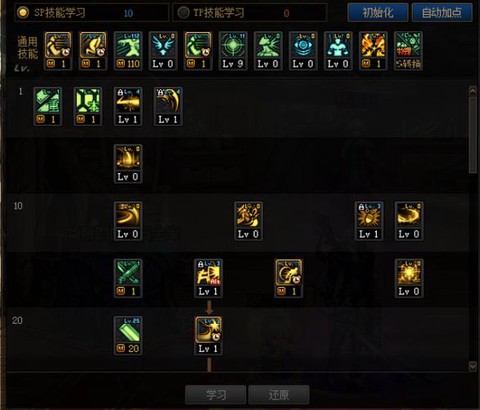480x410 pixels.
Task: Select the SP技能学习 radio button
Action: (x=23, y=13)
